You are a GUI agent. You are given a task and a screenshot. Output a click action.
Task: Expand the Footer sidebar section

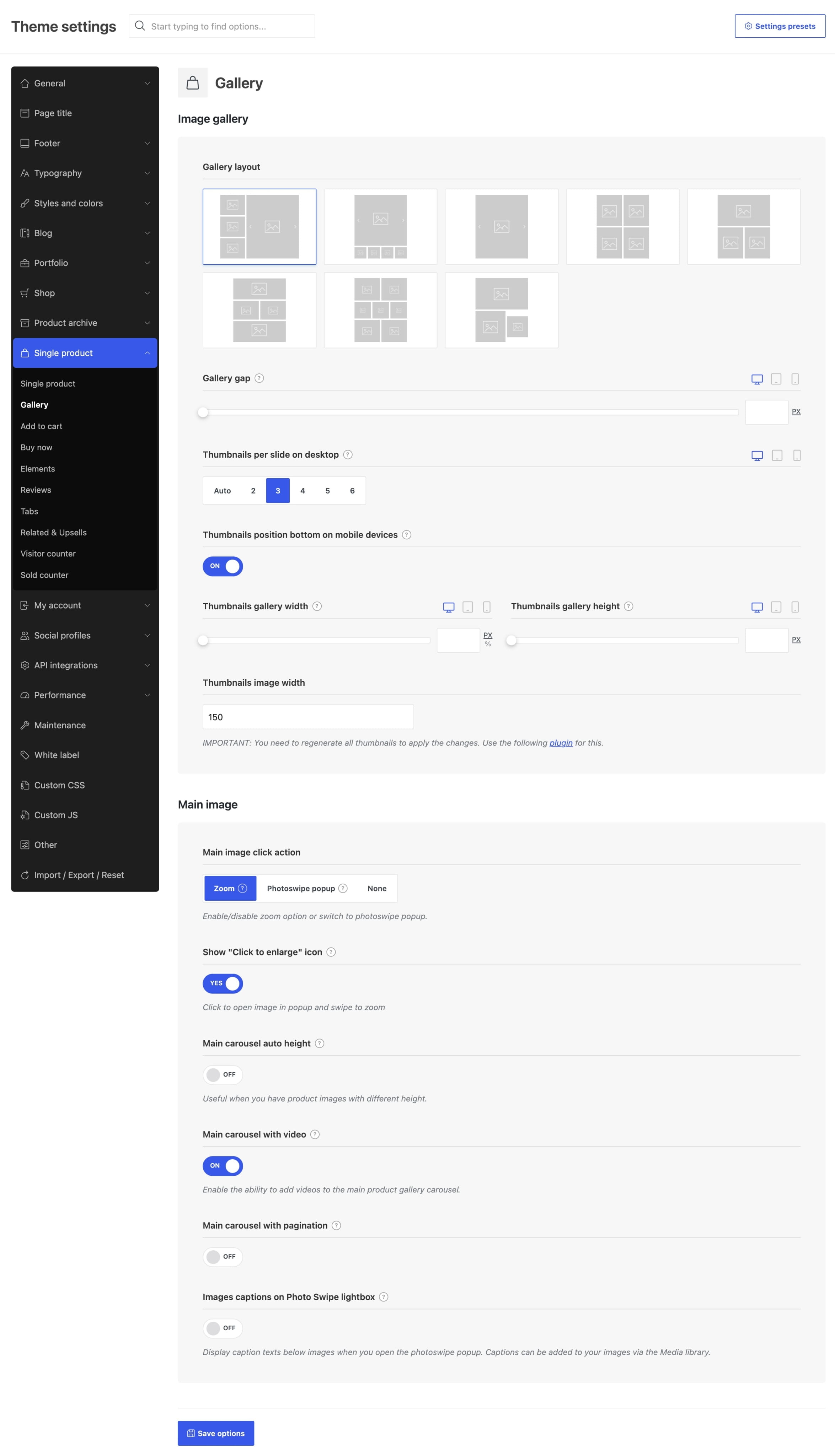pyautogui.click(x=85, y=143)
